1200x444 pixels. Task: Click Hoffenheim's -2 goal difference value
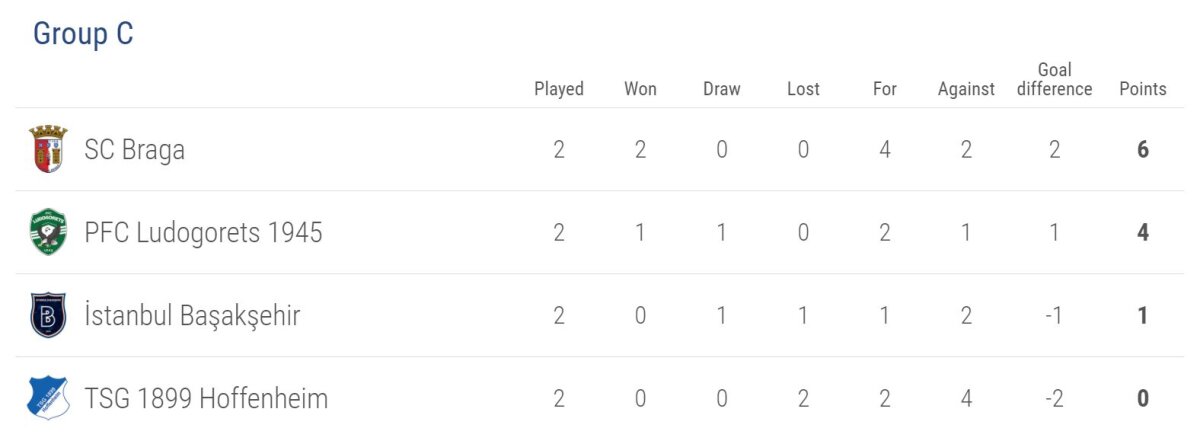click(1054, 399)
